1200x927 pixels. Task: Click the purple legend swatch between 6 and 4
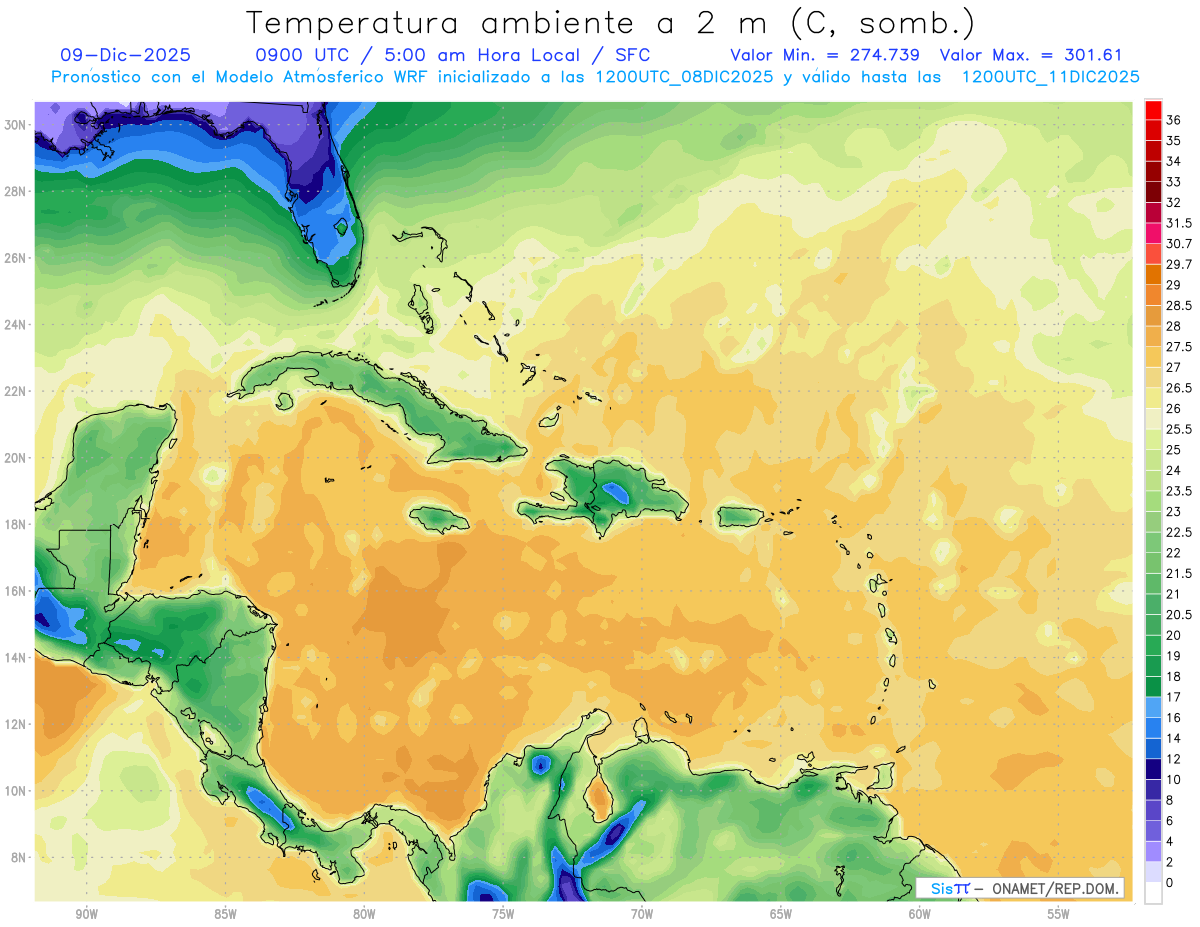1153,832
